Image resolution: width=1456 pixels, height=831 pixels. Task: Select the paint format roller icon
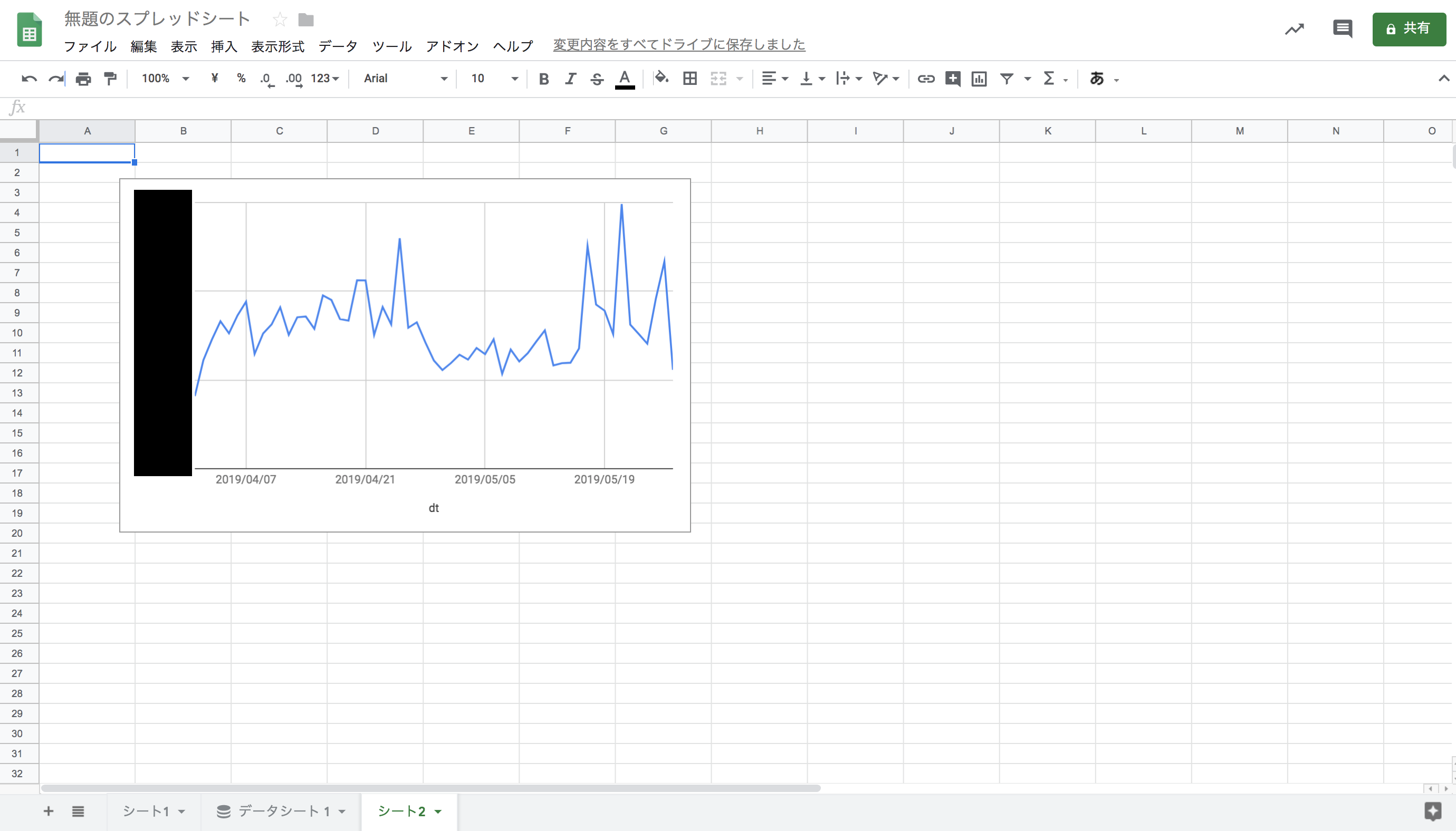tap(111, 79)
